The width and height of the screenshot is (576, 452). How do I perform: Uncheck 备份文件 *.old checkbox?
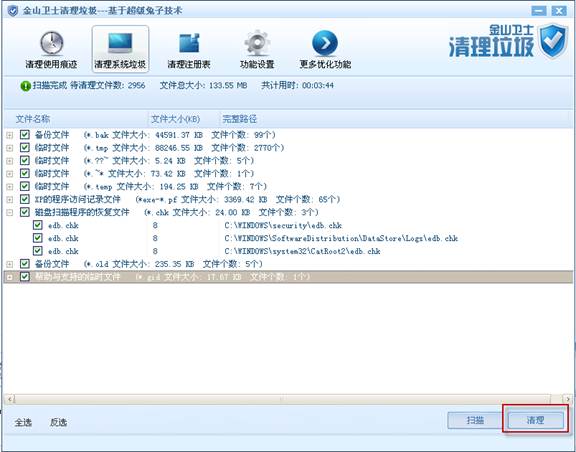tap(25, 263)
